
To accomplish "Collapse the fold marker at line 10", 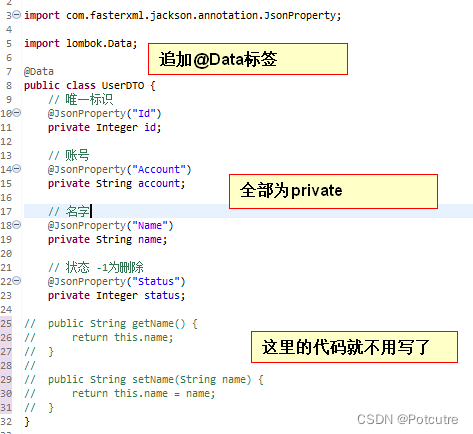I will coord(17,113).
